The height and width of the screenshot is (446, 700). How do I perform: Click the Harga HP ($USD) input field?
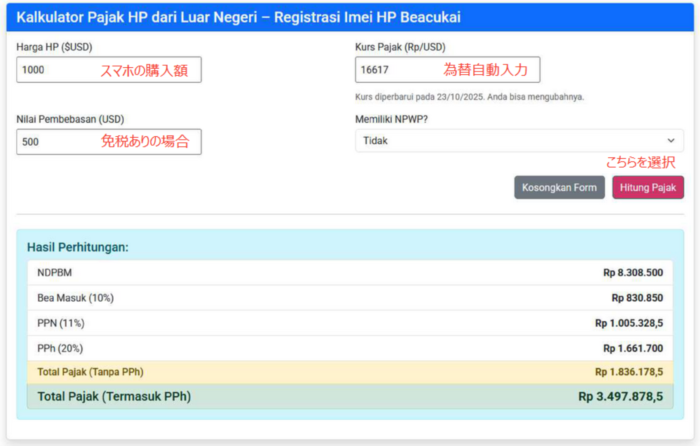click(x=55, y=70)
